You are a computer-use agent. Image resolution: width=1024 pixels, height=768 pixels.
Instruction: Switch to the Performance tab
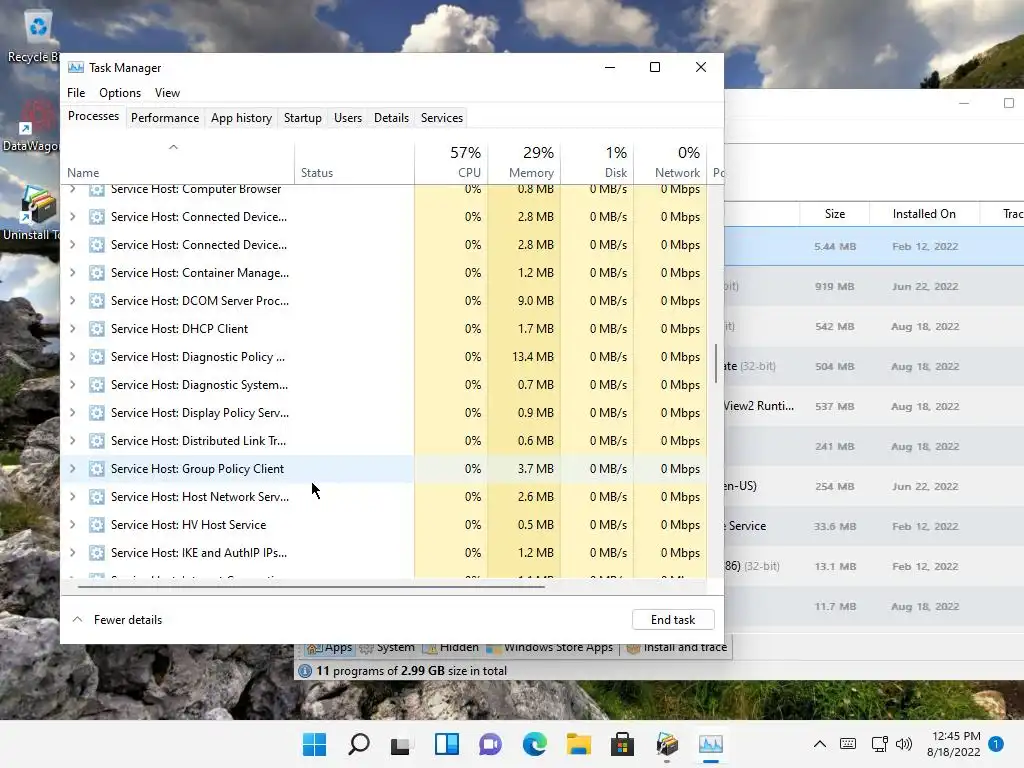[165, 118]
